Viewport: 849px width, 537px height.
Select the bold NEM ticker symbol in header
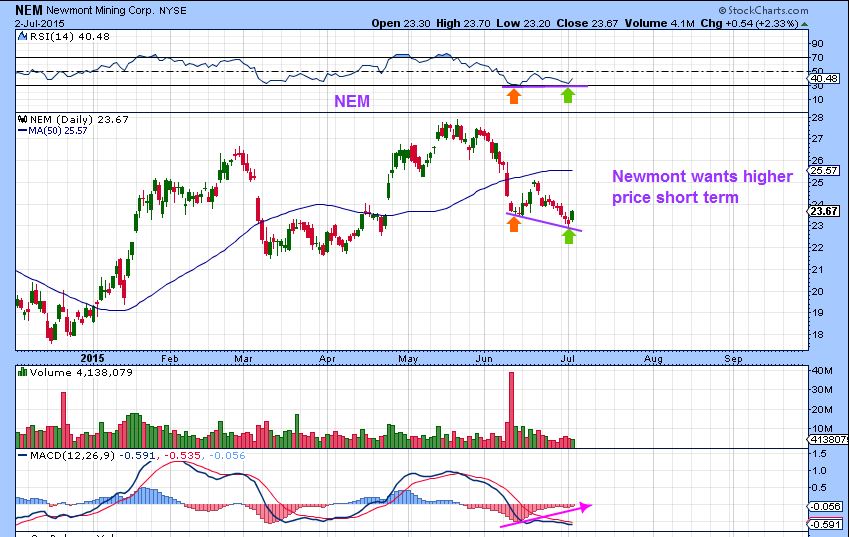click(x=29, y=10)
